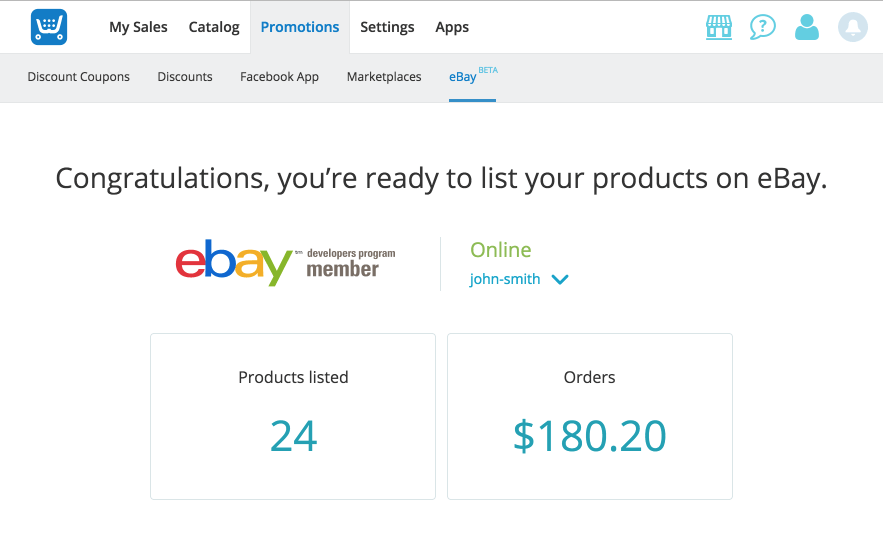
Task: Click the Products listed count 24
Action: [293, 436]
